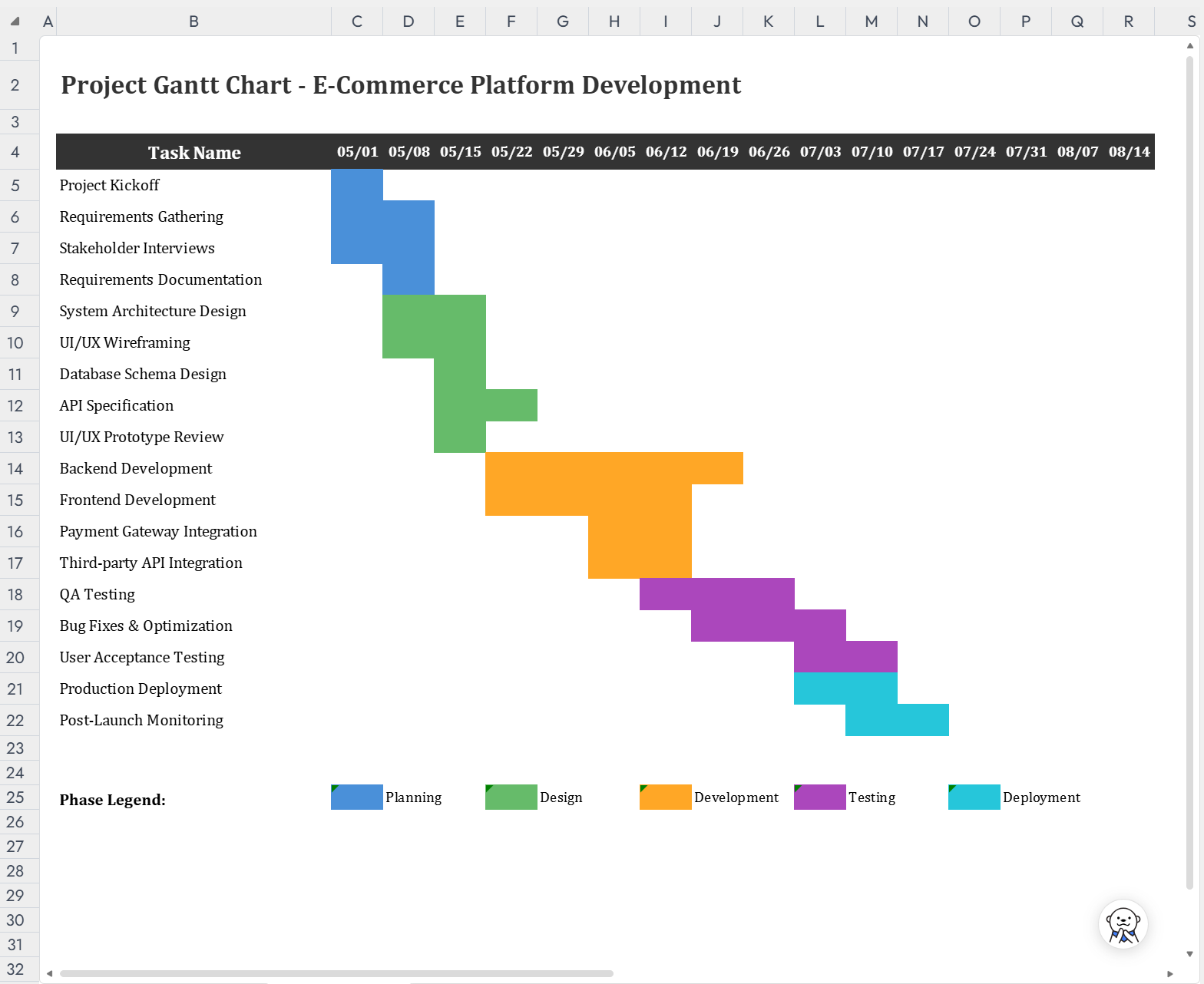Select the Frontend Development task cell

tap(193, 500)
